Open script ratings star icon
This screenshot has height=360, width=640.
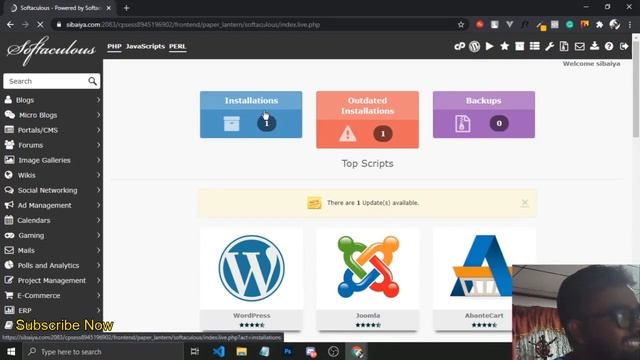[x=504, y=46]
